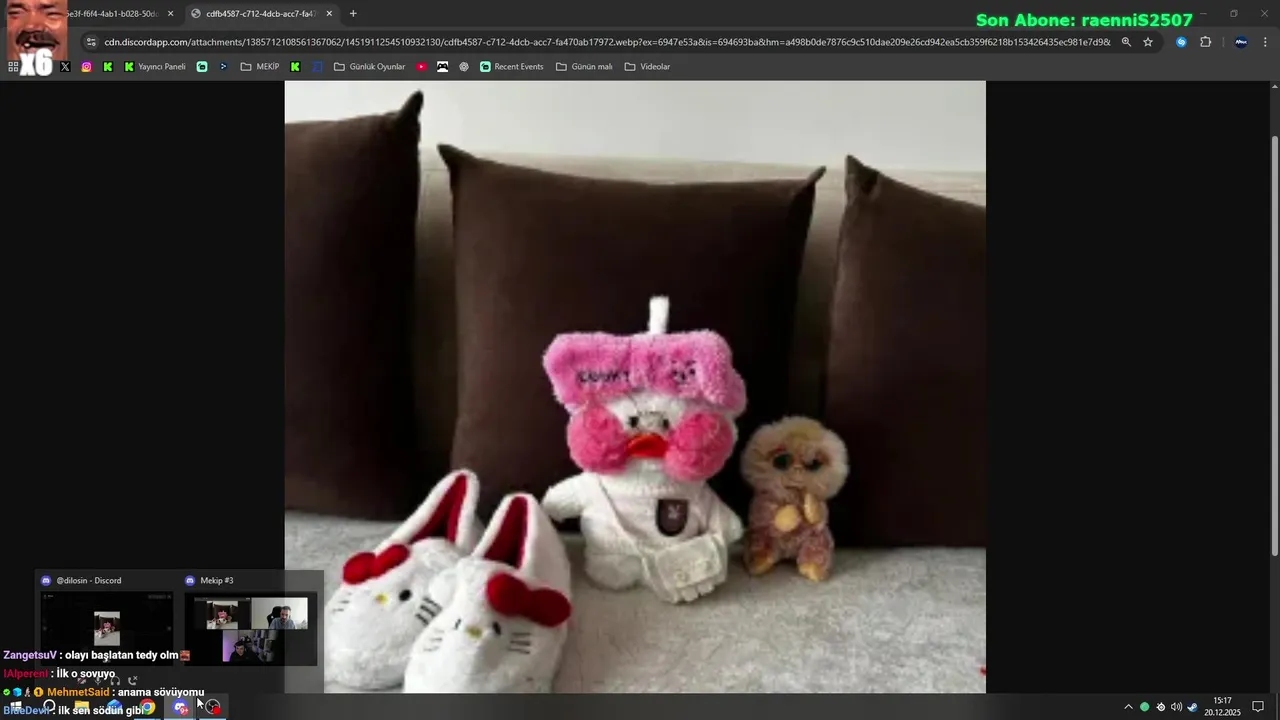Screen dimensions: 1280x720
Task: Open the game controller bookmark icon
Action: pos(442,67)
